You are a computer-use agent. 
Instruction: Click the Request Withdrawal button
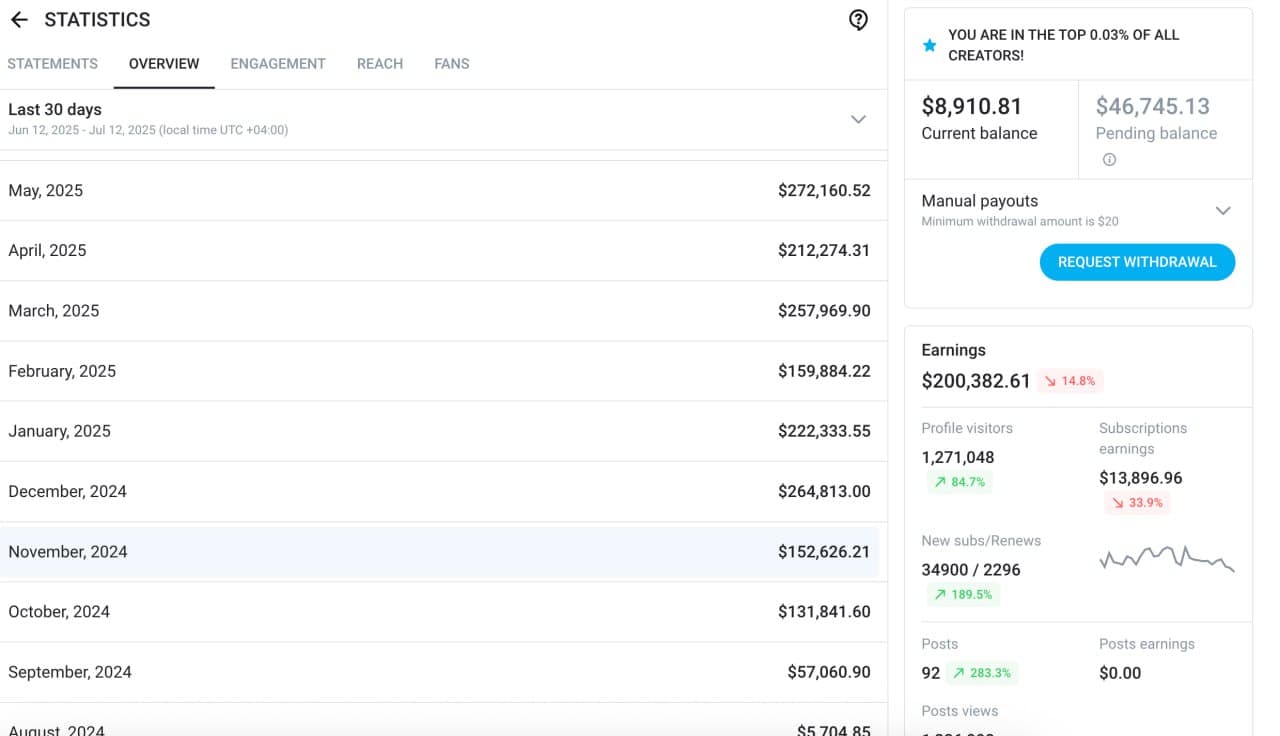[1137, 262]
